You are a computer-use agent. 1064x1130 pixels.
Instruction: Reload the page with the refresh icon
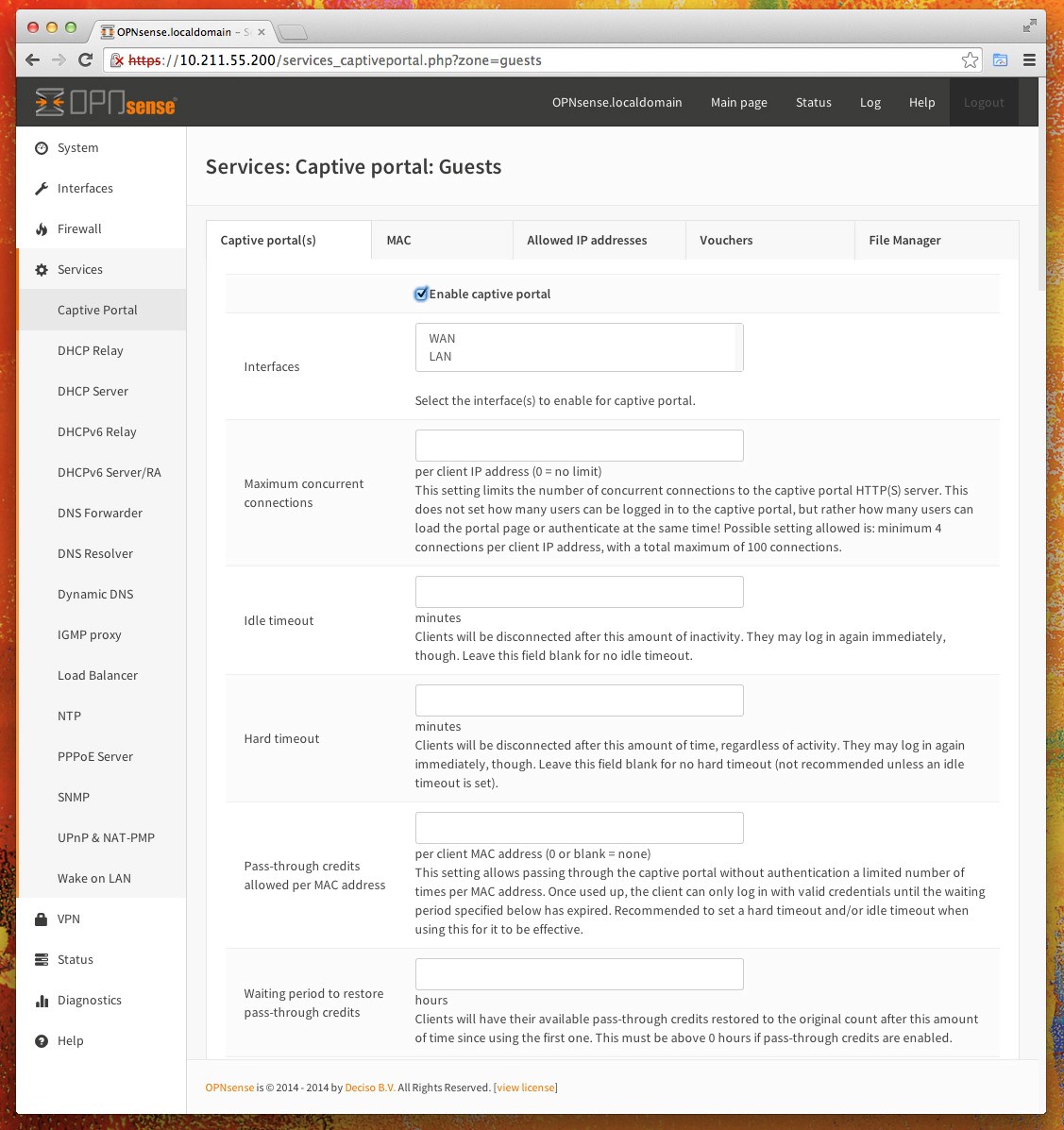[x=85, y=59]
